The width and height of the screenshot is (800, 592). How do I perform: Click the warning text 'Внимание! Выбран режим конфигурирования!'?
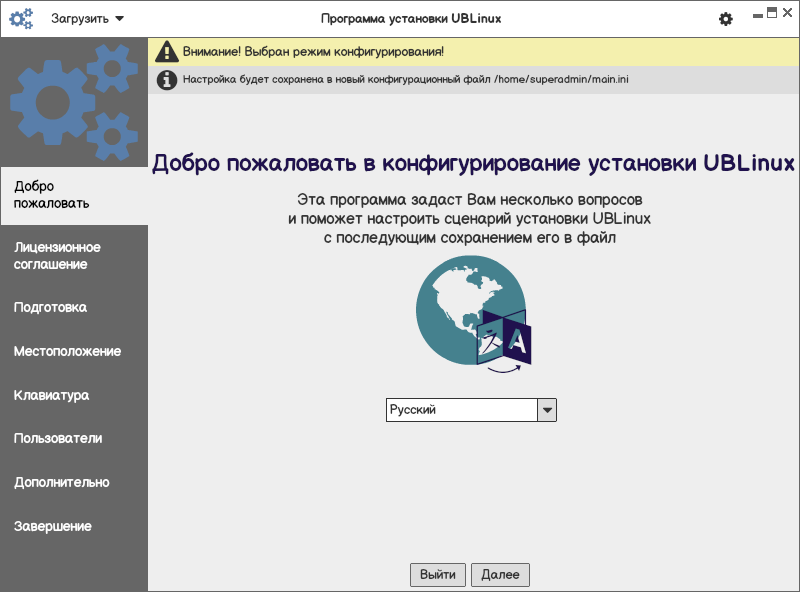(313, 52)
